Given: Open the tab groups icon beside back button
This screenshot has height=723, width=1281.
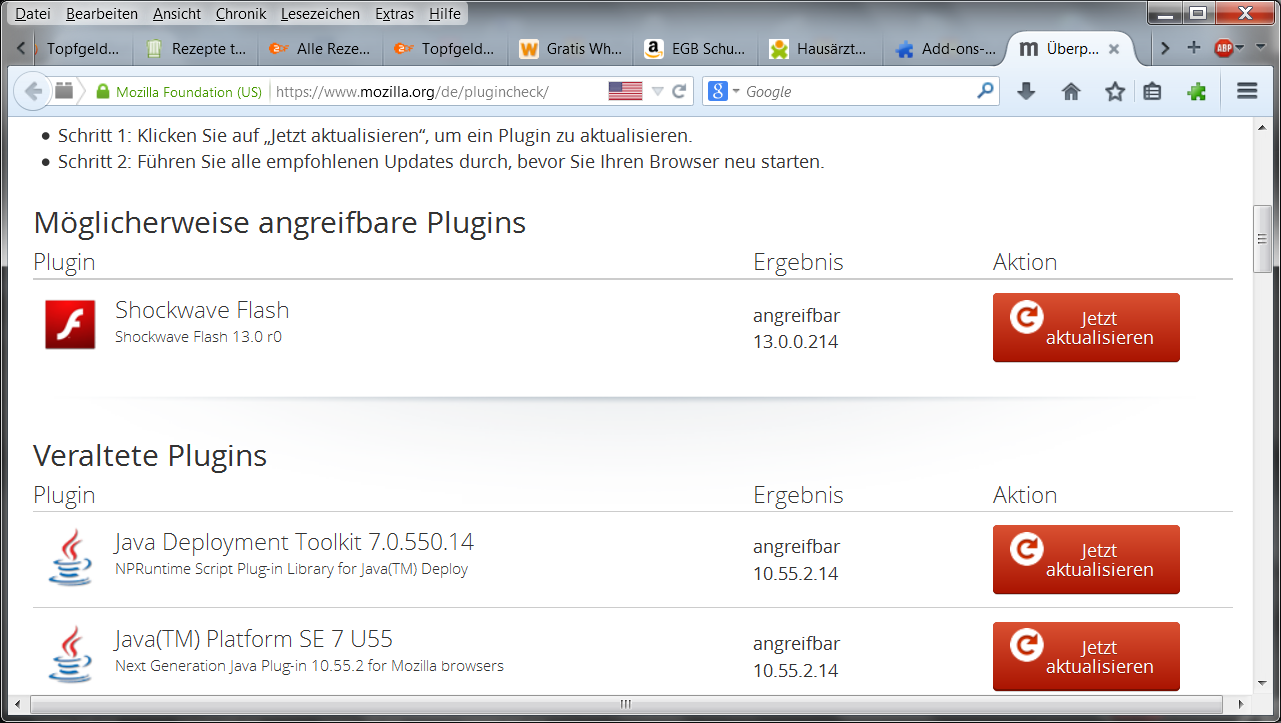Looking at the screenshot, I should (64, 91).
